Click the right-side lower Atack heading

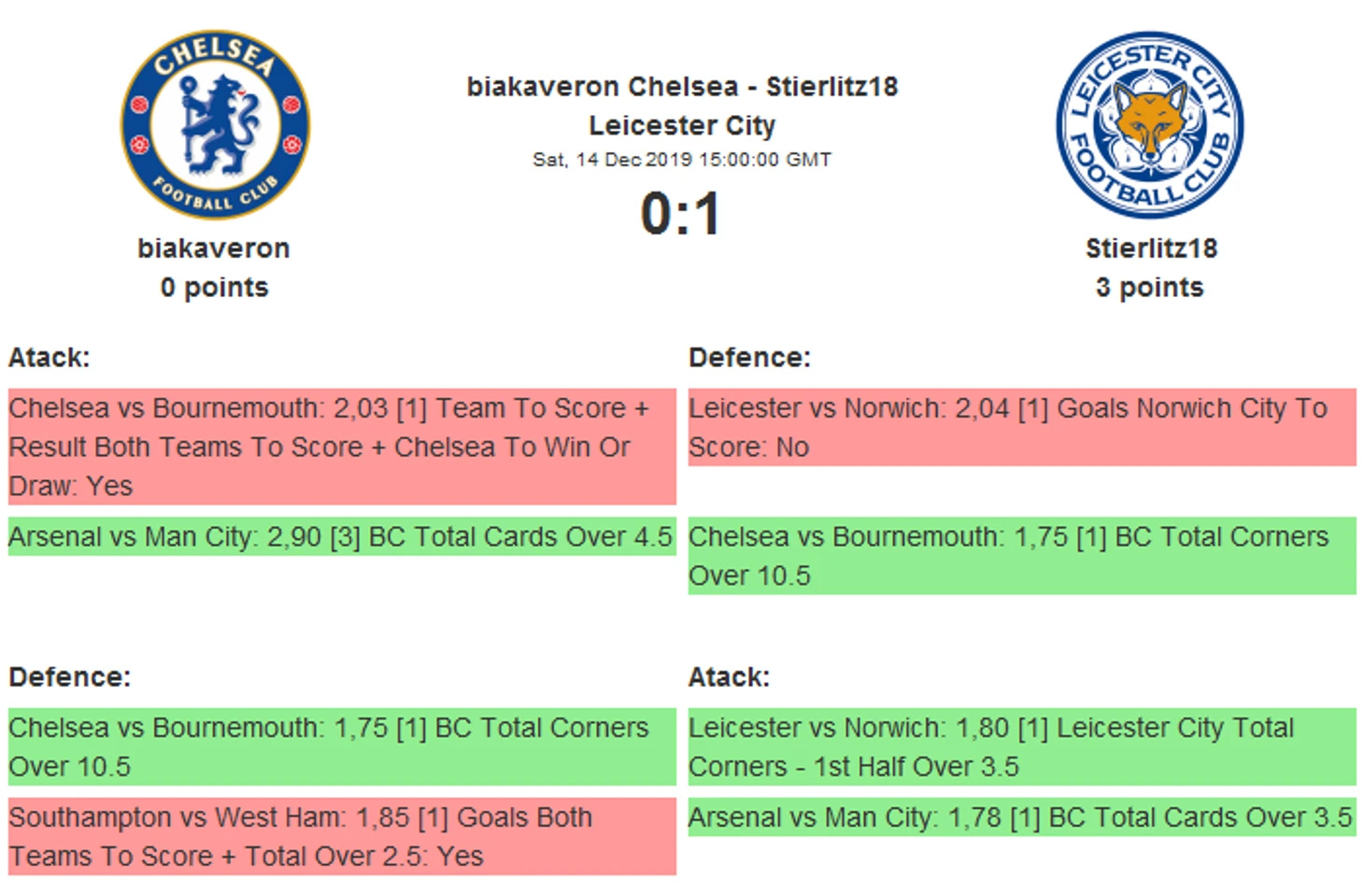point(729,677)
